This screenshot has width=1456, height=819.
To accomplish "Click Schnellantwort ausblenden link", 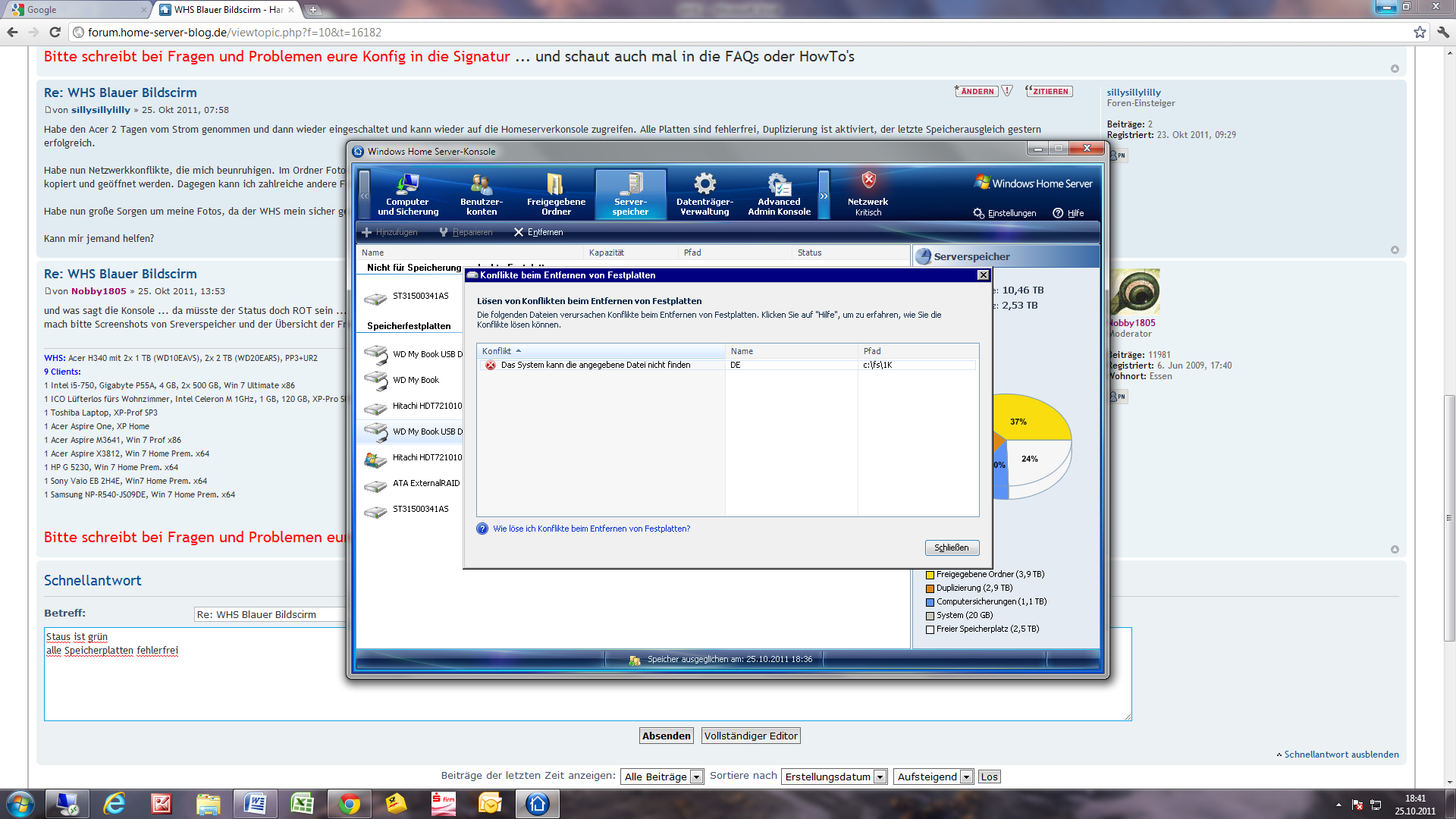I will [1341, 755].
